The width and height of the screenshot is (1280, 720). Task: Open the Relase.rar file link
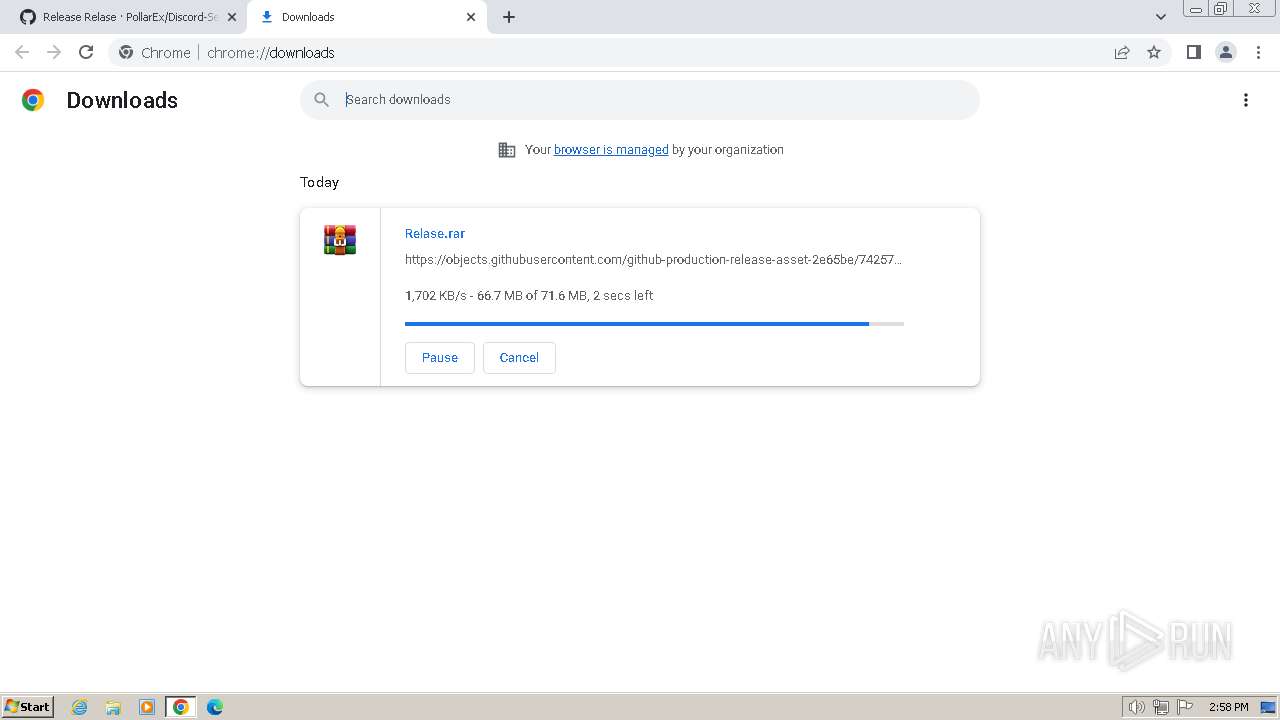pyautogui.click(x=435, y=234)
